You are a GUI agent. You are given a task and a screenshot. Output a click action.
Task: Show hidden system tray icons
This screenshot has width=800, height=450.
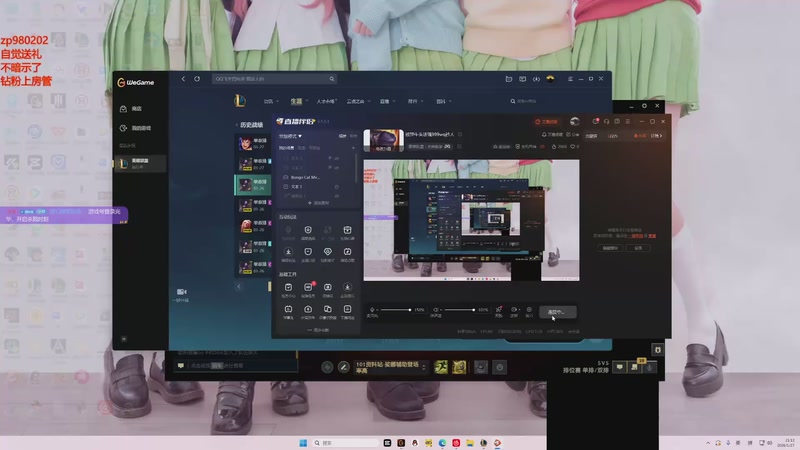708,443
